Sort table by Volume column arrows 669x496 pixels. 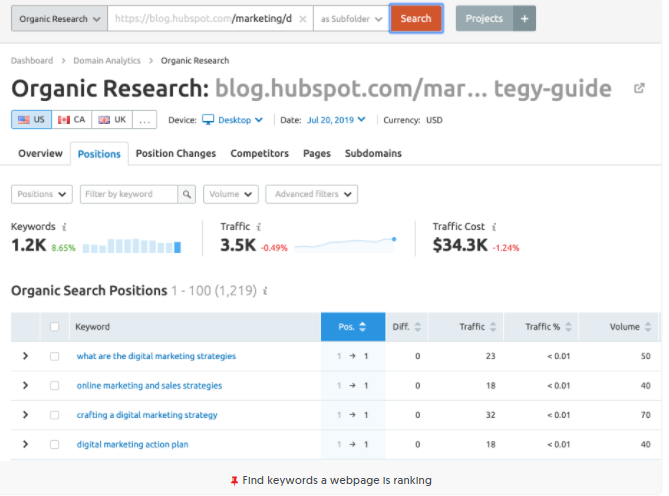[x=648, y=327]
